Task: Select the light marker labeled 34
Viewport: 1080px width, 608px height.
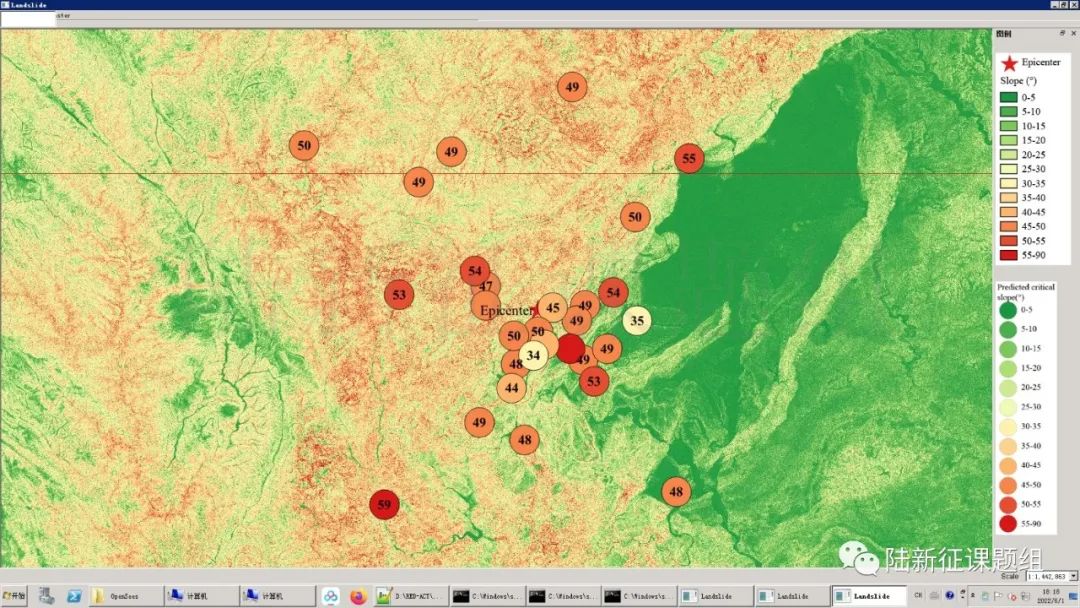Action: click(x=533, y=355)
